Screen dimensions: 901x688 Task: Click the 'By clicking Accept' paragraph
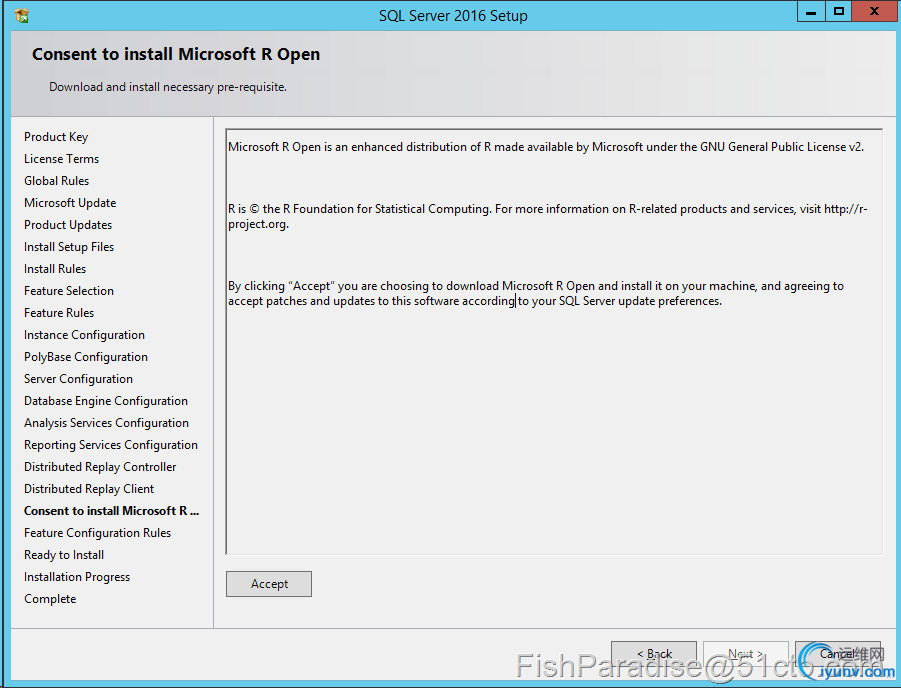coord(536,293)
